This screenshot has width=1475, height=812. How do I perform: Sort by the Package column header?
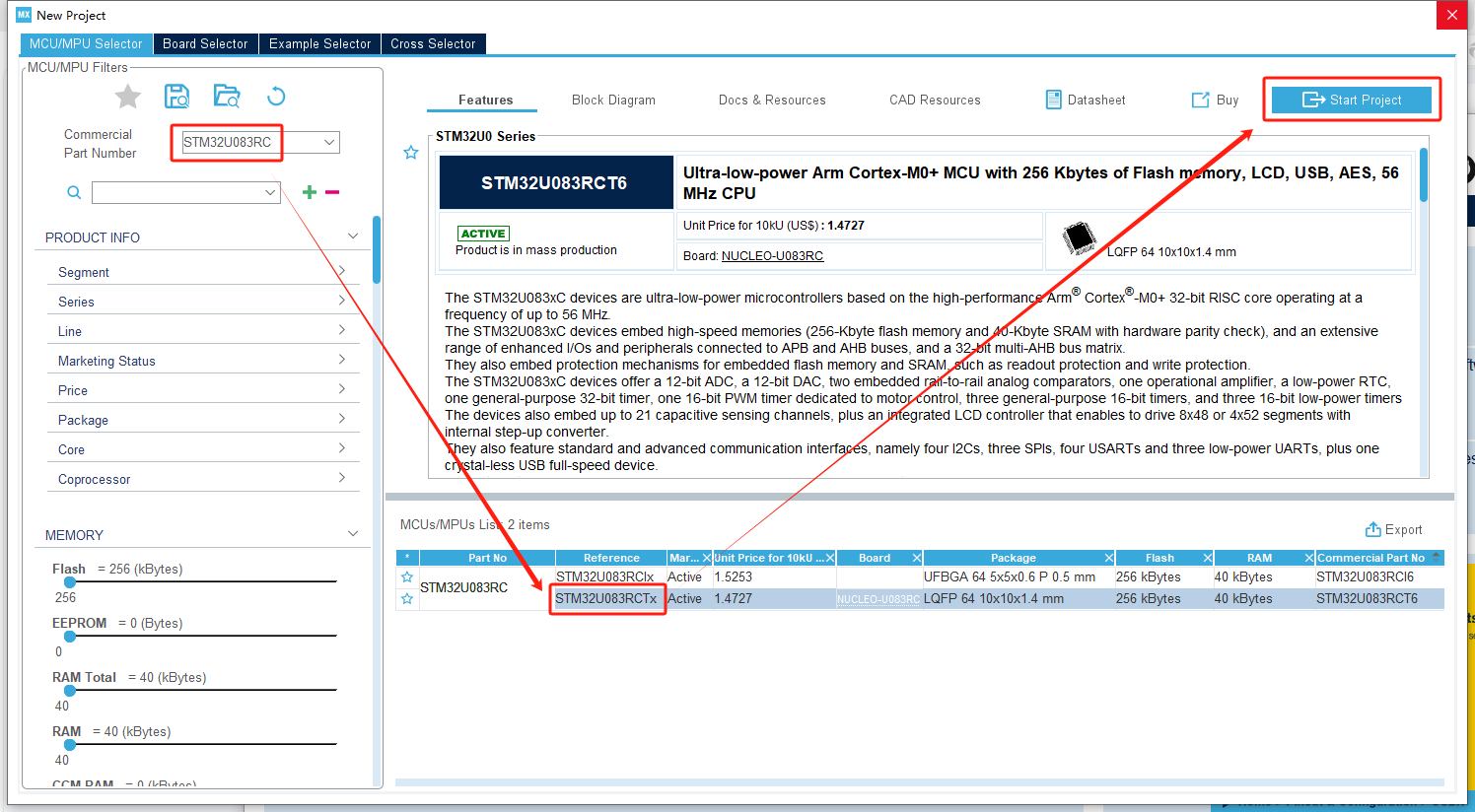tap(1014, 558)
